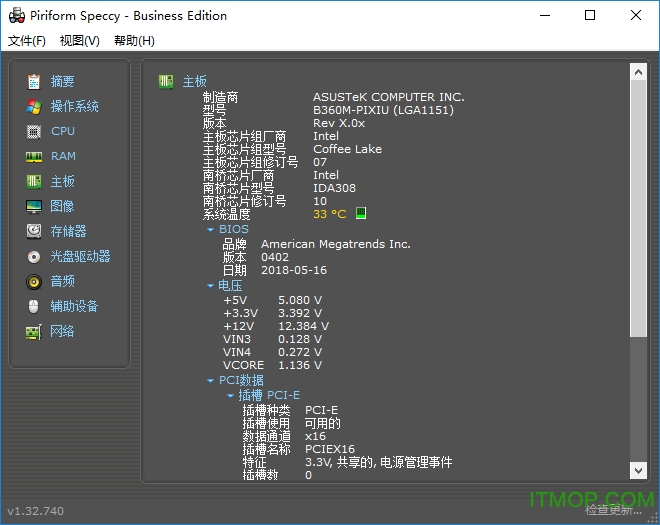This screenshot has height=525, width=660.
Task: Show the RAM section label
Action: (63, 156)
